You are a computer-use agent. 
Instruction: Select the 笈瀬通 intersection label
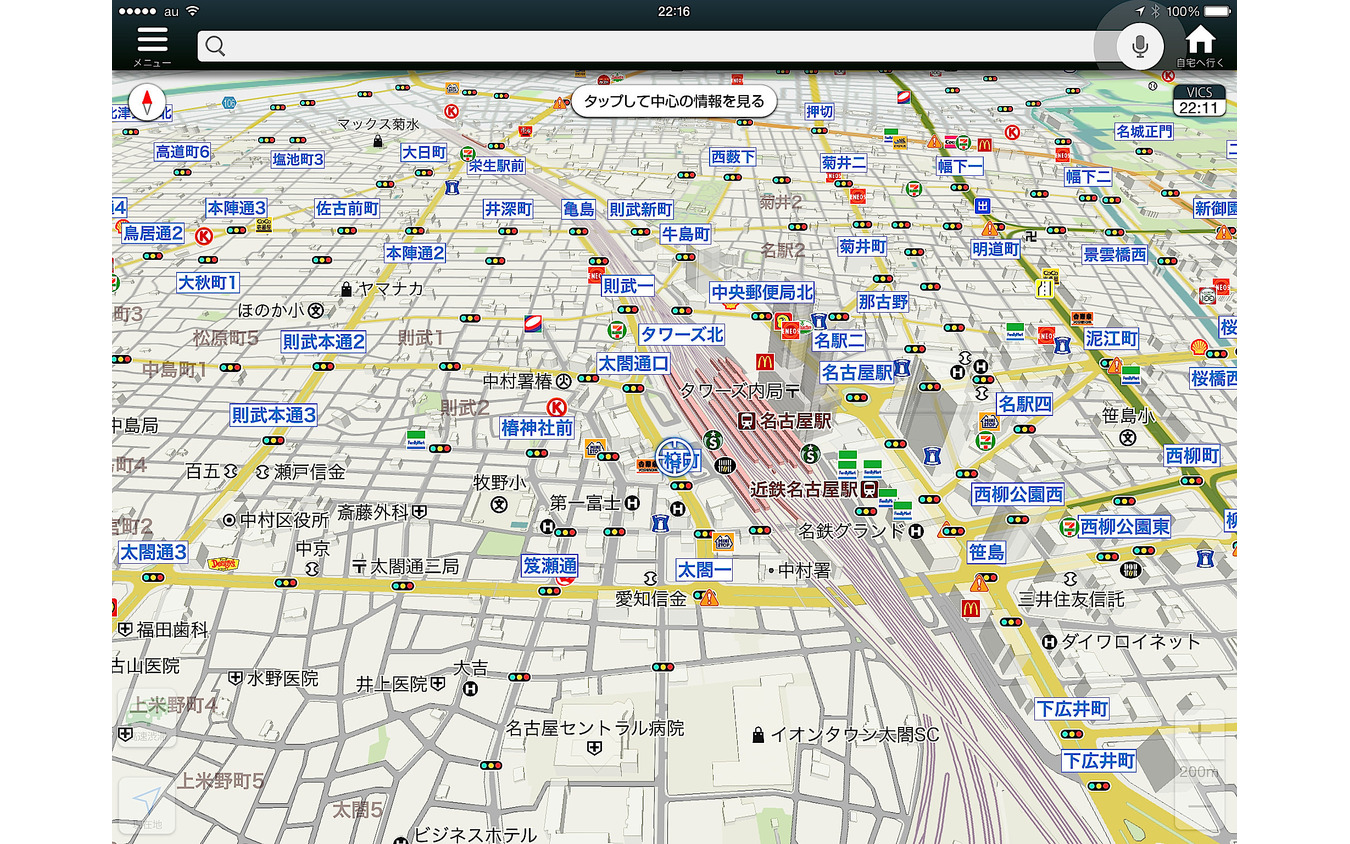pos(550,565)
